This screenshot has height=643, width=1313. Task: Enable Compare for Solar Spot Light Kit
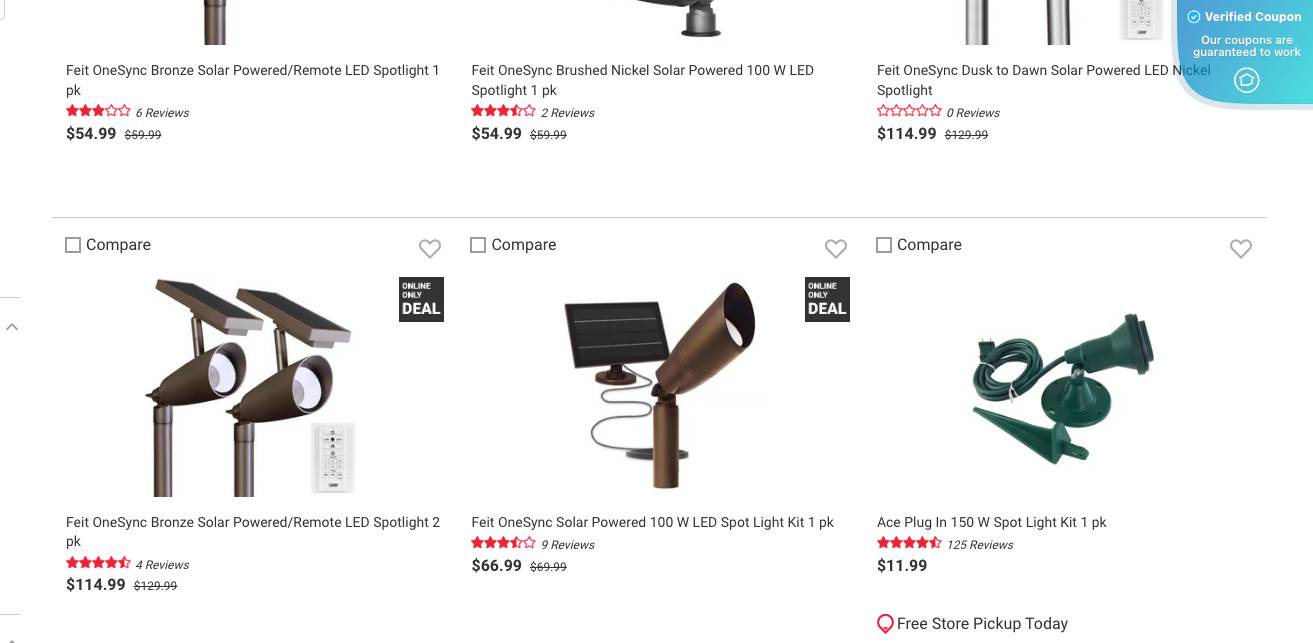click(478, 245)
